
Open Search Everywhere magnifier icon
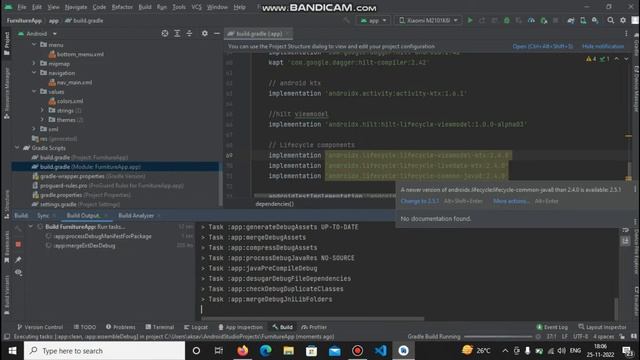click(x=611, y=20)
